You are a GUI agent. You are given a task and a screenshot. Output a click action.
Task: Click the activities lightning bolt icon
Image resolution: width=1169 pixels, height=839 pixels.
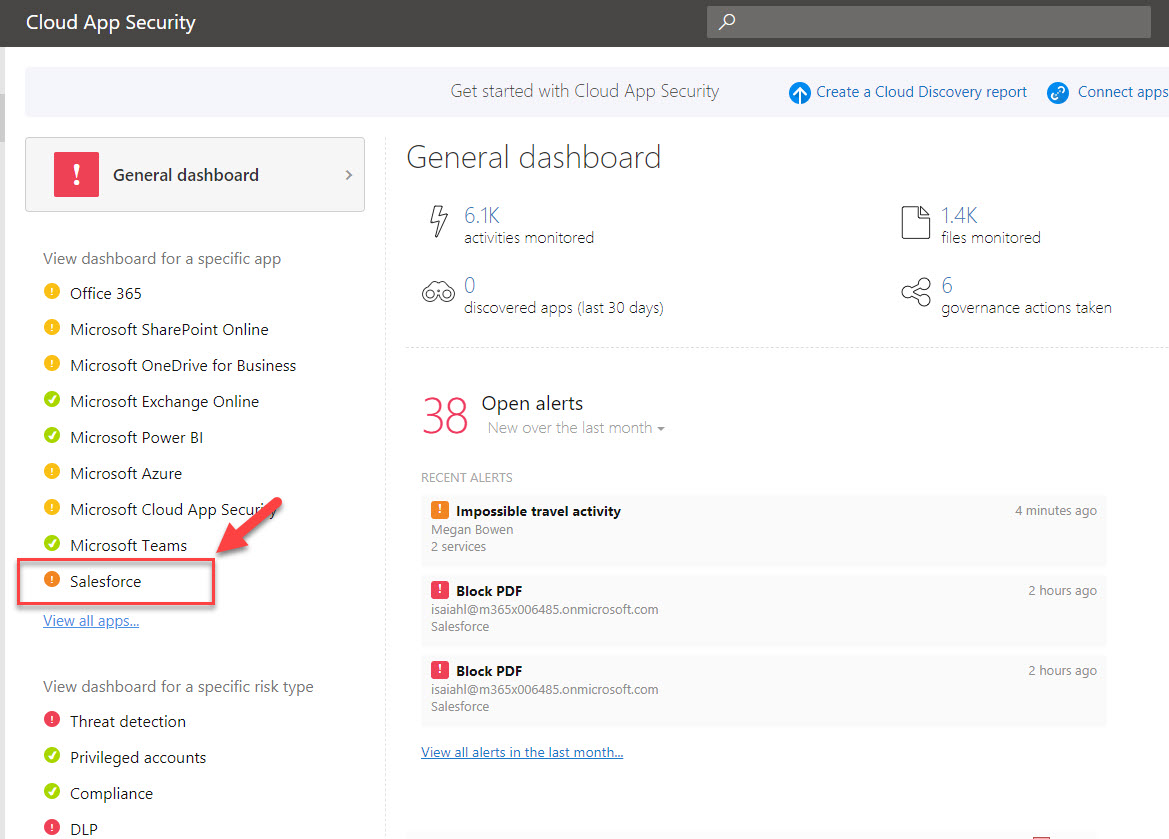click(x=438, y=221)
